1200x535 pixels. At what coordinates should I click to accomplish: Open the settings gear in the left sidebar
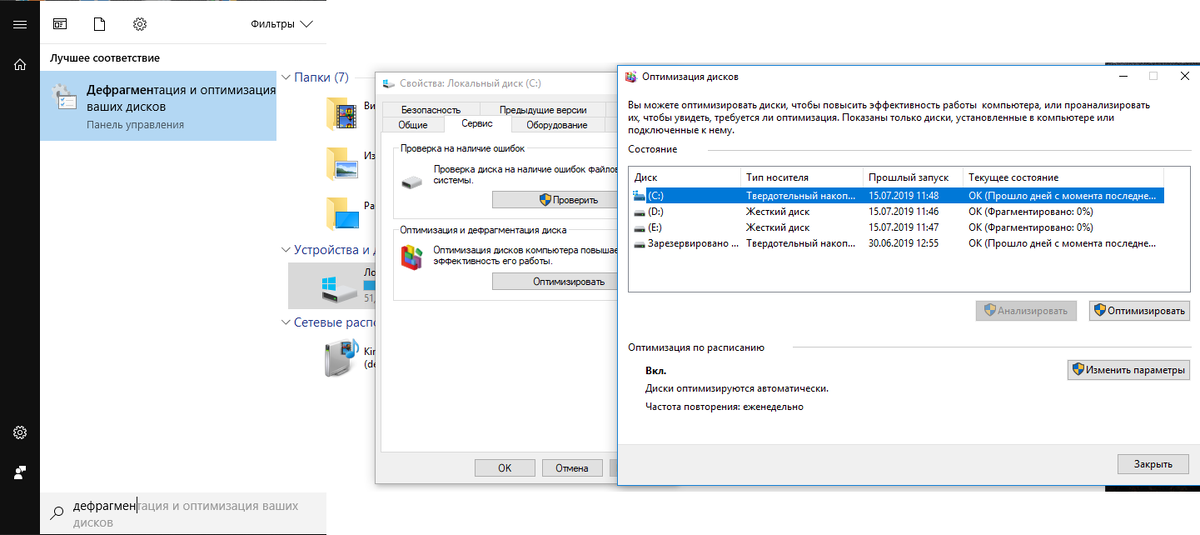point(19,432)
